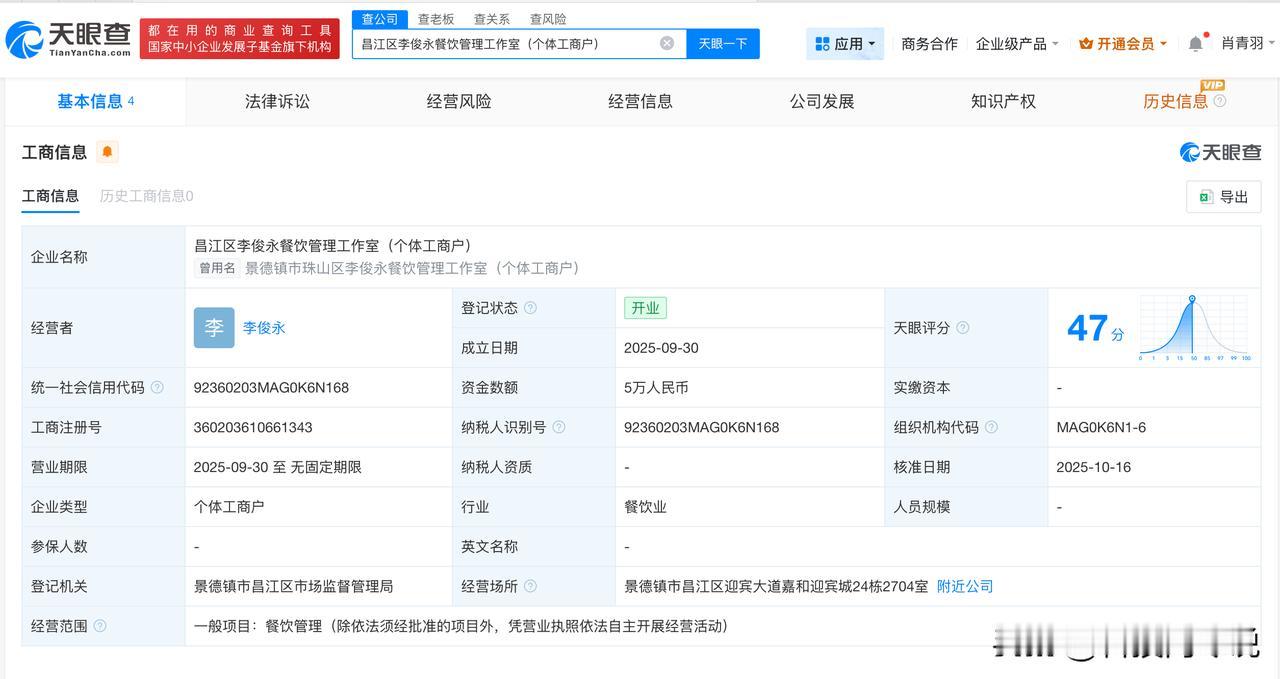Switch to 历史工商信息0 sub-tab
1280x679 pixels.
coord(146,196)
